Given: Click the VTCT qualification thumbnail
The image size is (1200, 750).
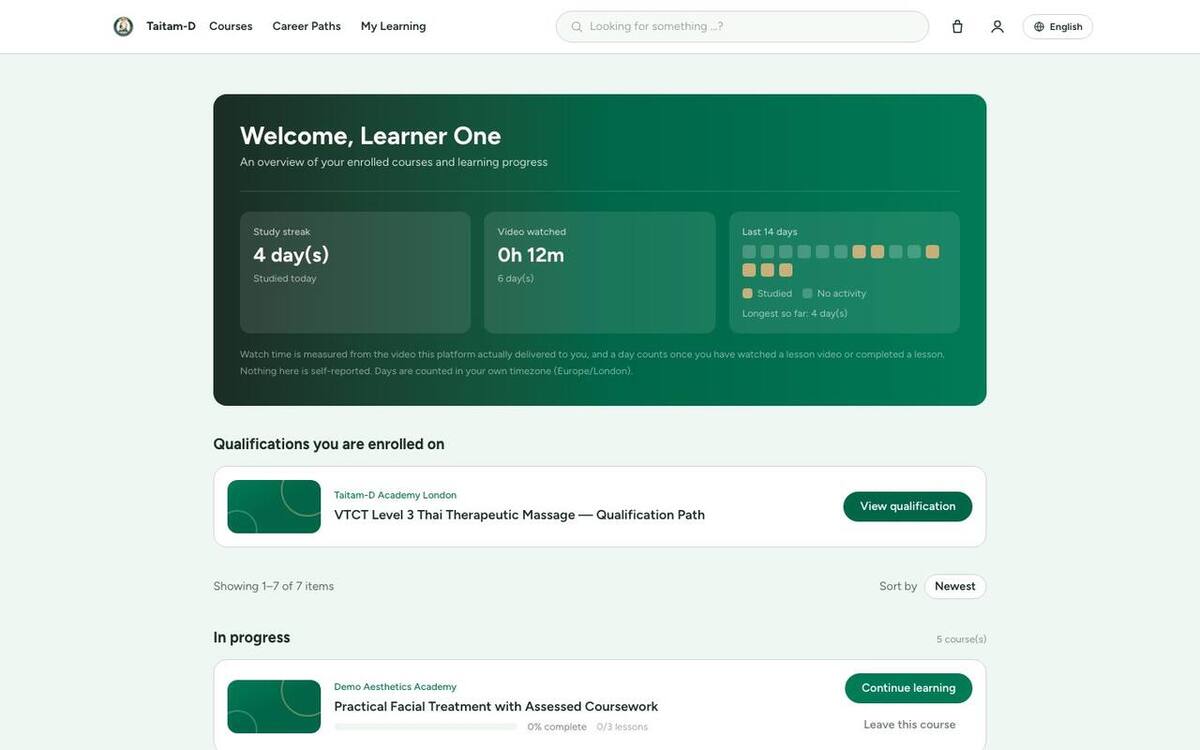Looking at the screenshot, I should click(x=274, y=507).
